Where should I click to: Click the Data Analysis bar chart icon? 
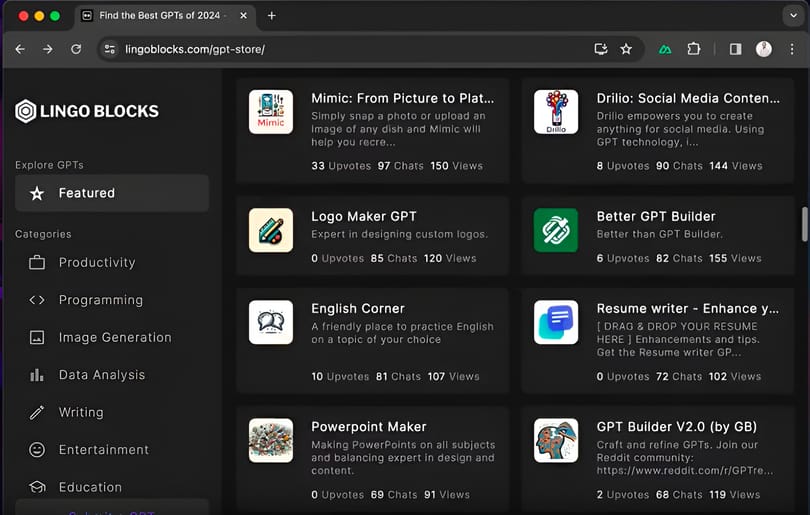coord(37,375)
